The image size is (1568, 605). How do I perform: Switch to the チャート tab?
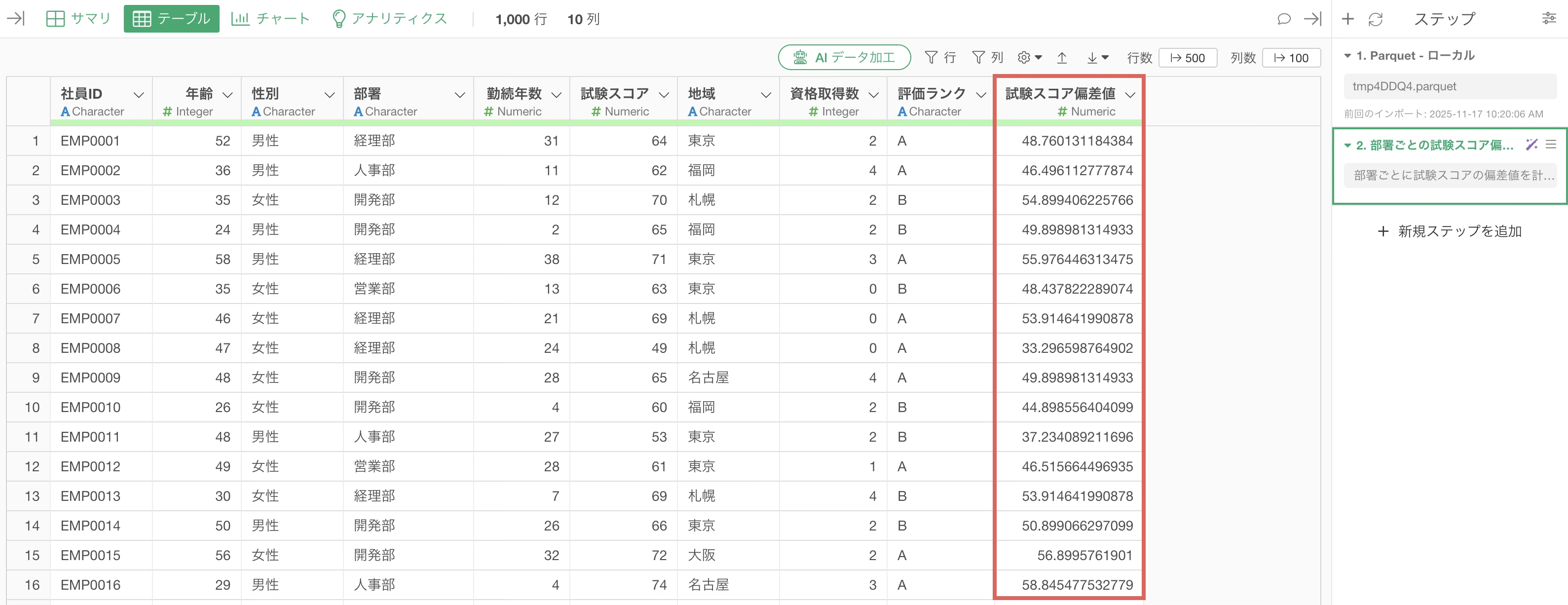tap(271, 19)
